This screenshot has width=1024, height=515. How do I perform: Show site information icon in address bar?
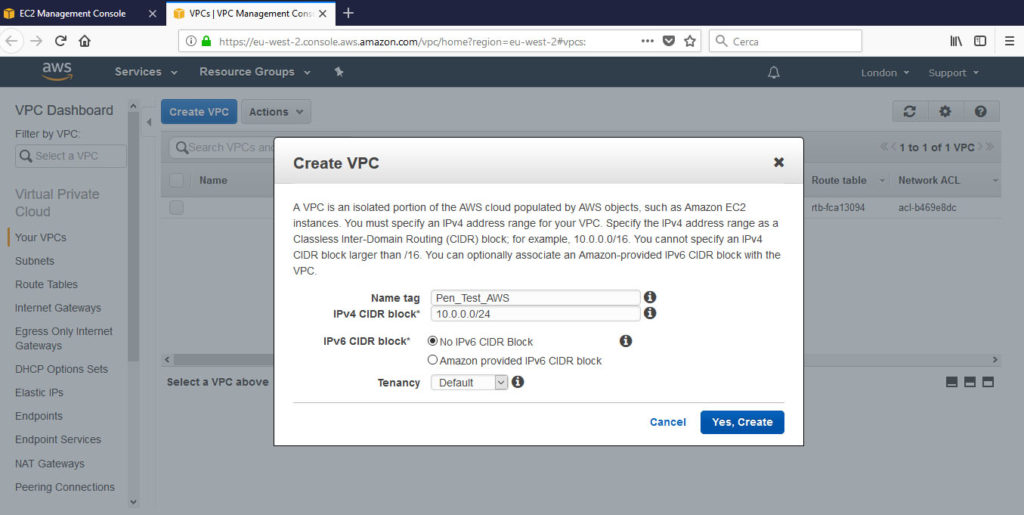pyautogui.click(x=191, y=41)
